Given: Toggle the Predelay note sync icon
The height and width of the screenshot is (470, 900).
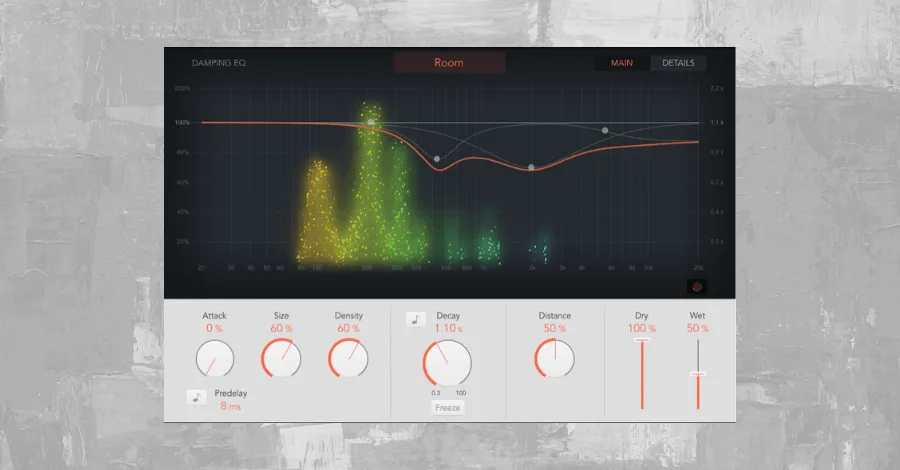Looking at the screenshot, I should click(196, 397).
